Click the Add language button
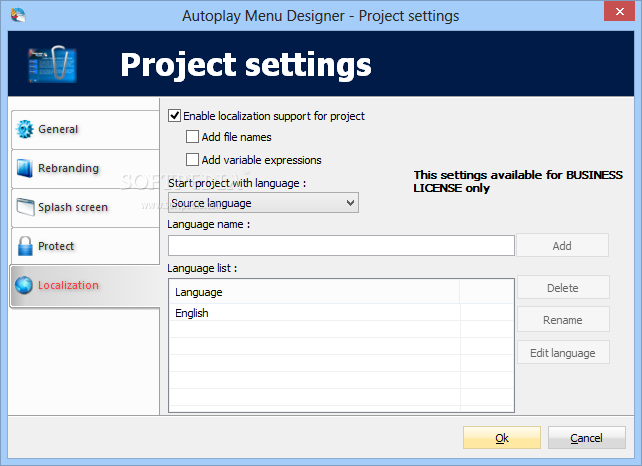 (x=563, y=246)
